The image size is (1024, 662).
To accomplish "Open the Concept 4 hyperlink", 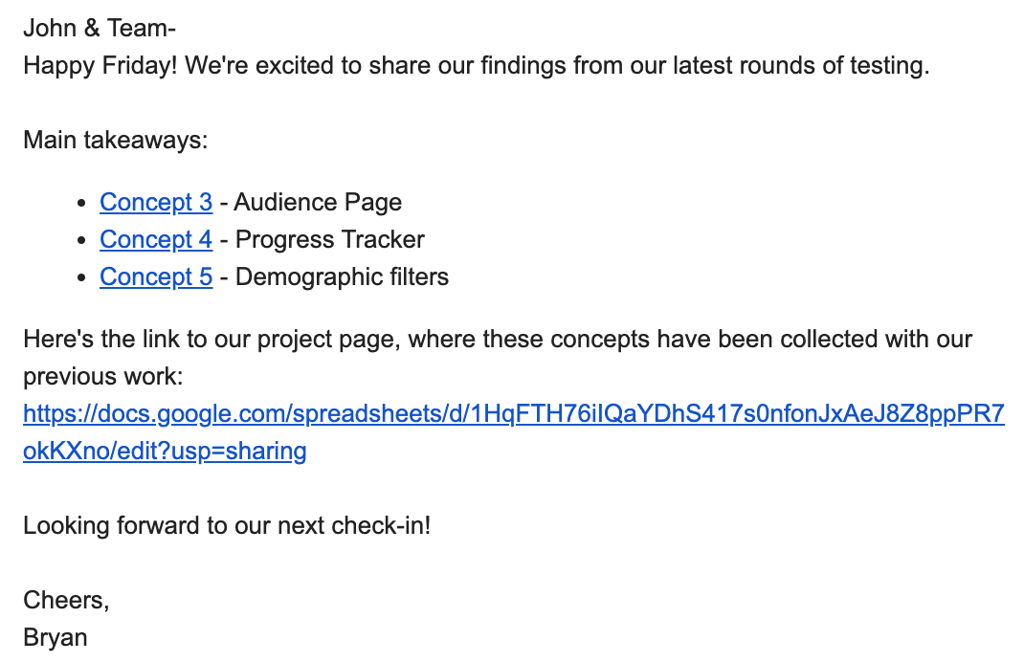I will [156, 240].
